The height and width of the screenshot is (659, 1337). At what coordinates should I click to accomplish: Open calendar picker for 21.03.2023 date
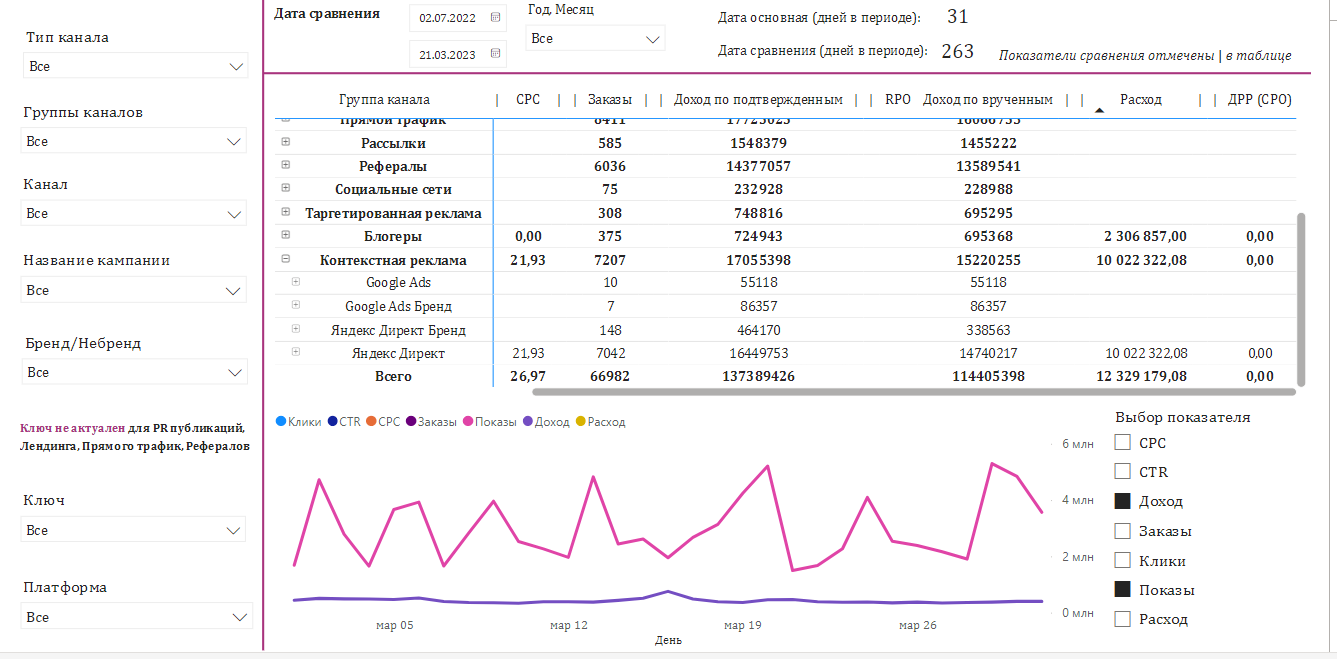pyautogui.click(x=495, y=55)
